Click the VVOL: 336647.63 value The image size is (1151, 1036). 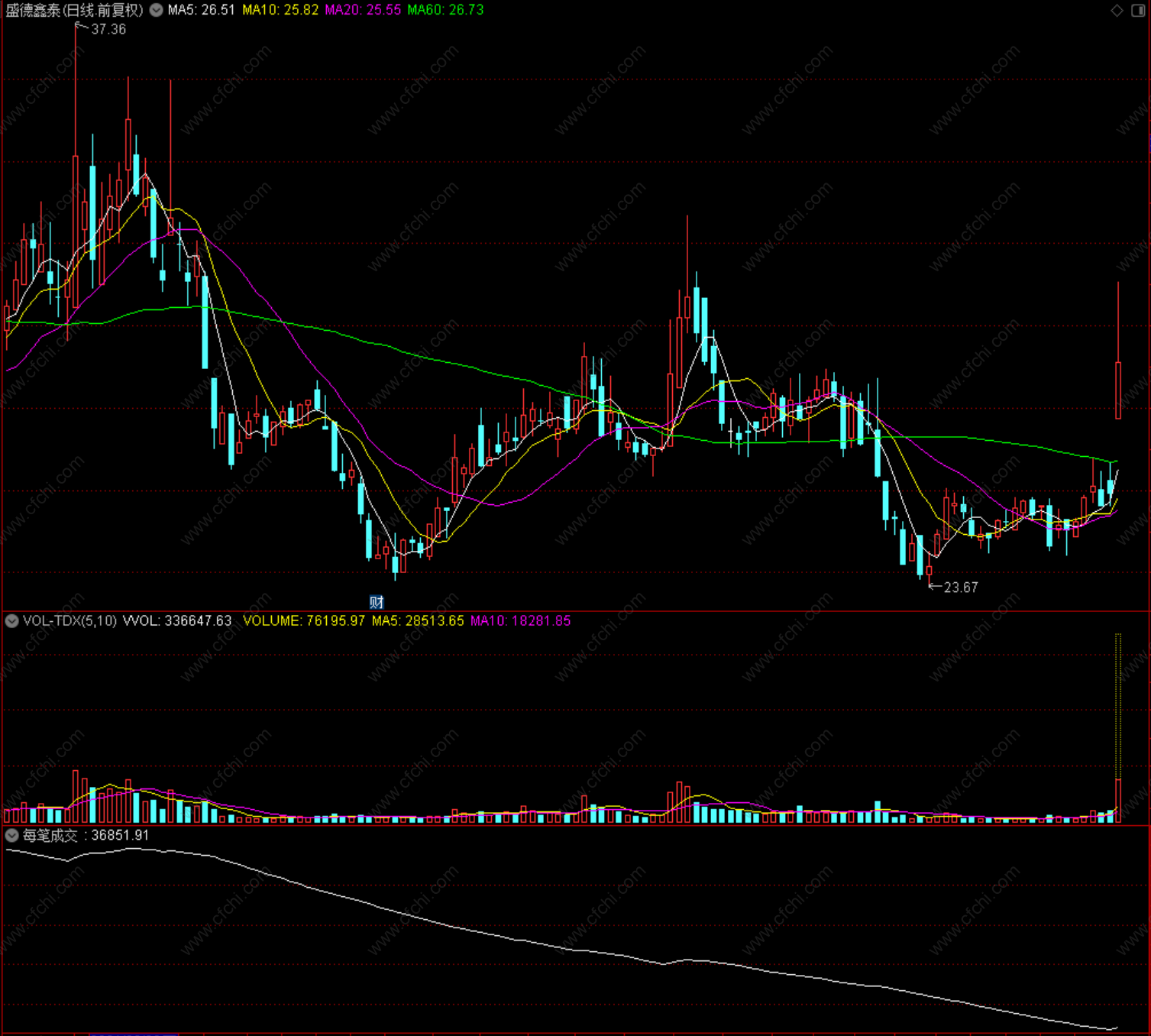point(177,621)
